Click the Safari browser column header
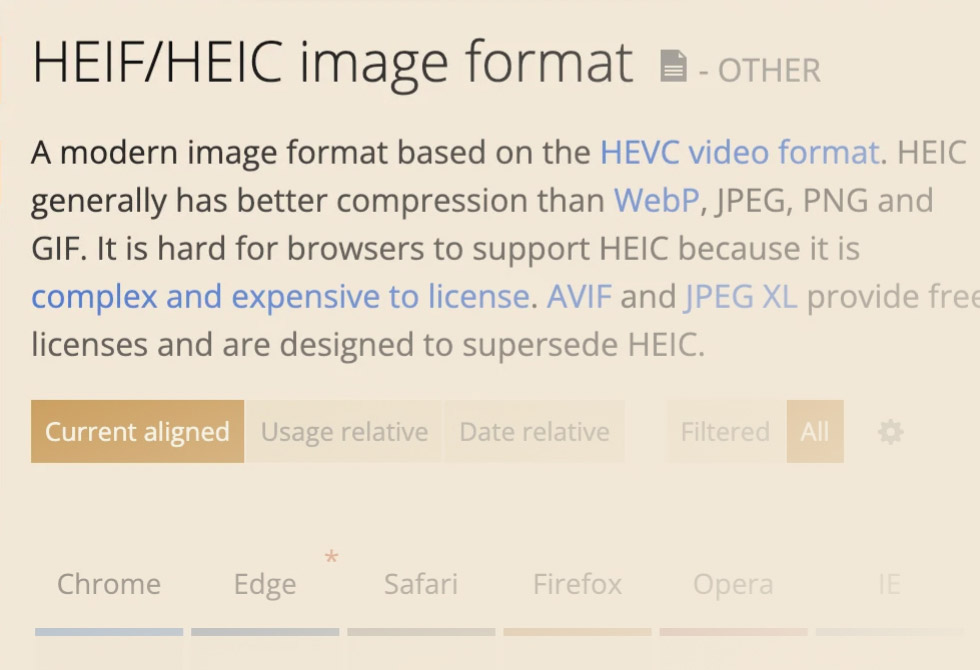This screenshot has height=670, width=980. 421,584
